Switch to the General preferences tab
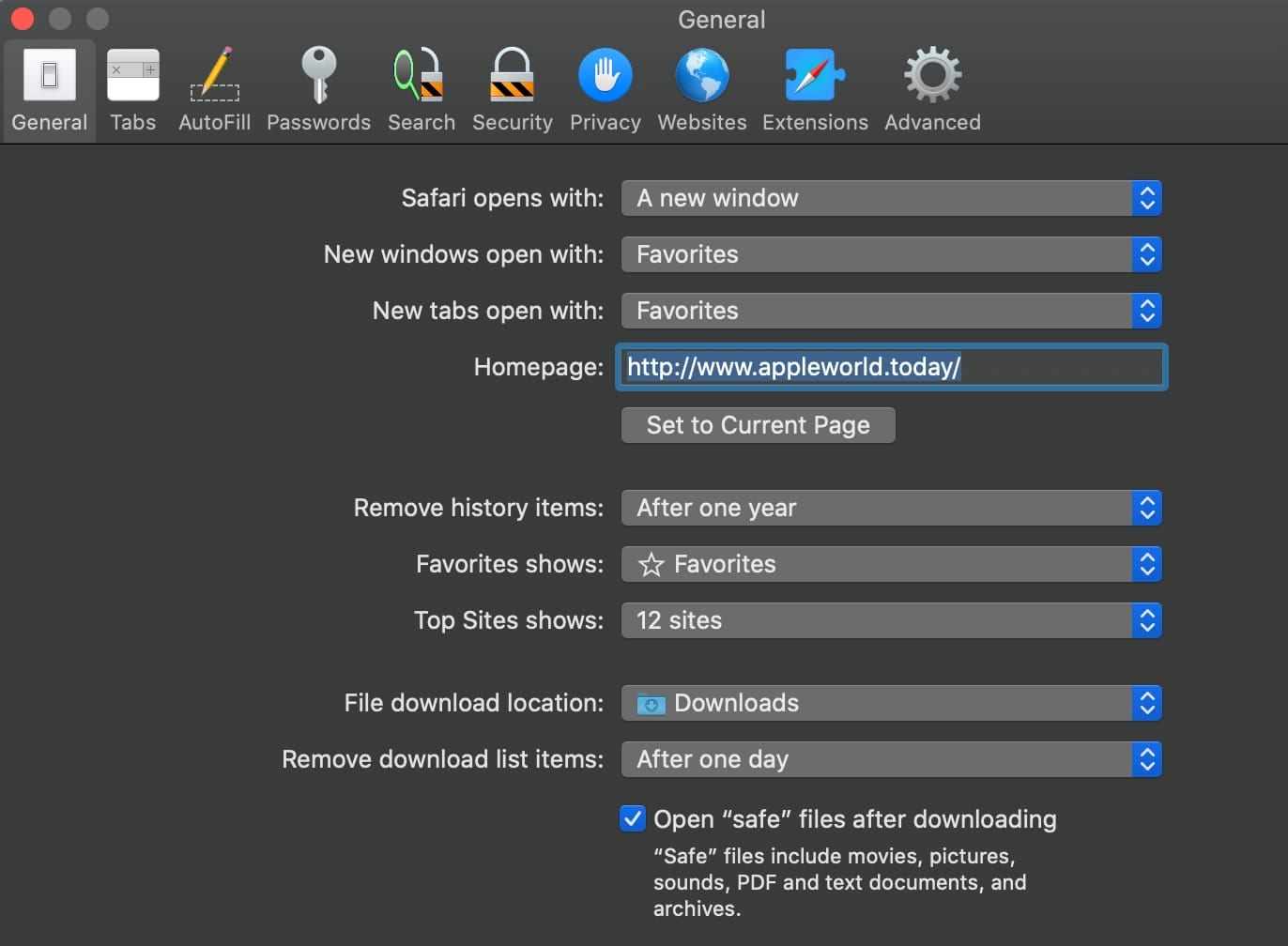 [x=49, y=91]
